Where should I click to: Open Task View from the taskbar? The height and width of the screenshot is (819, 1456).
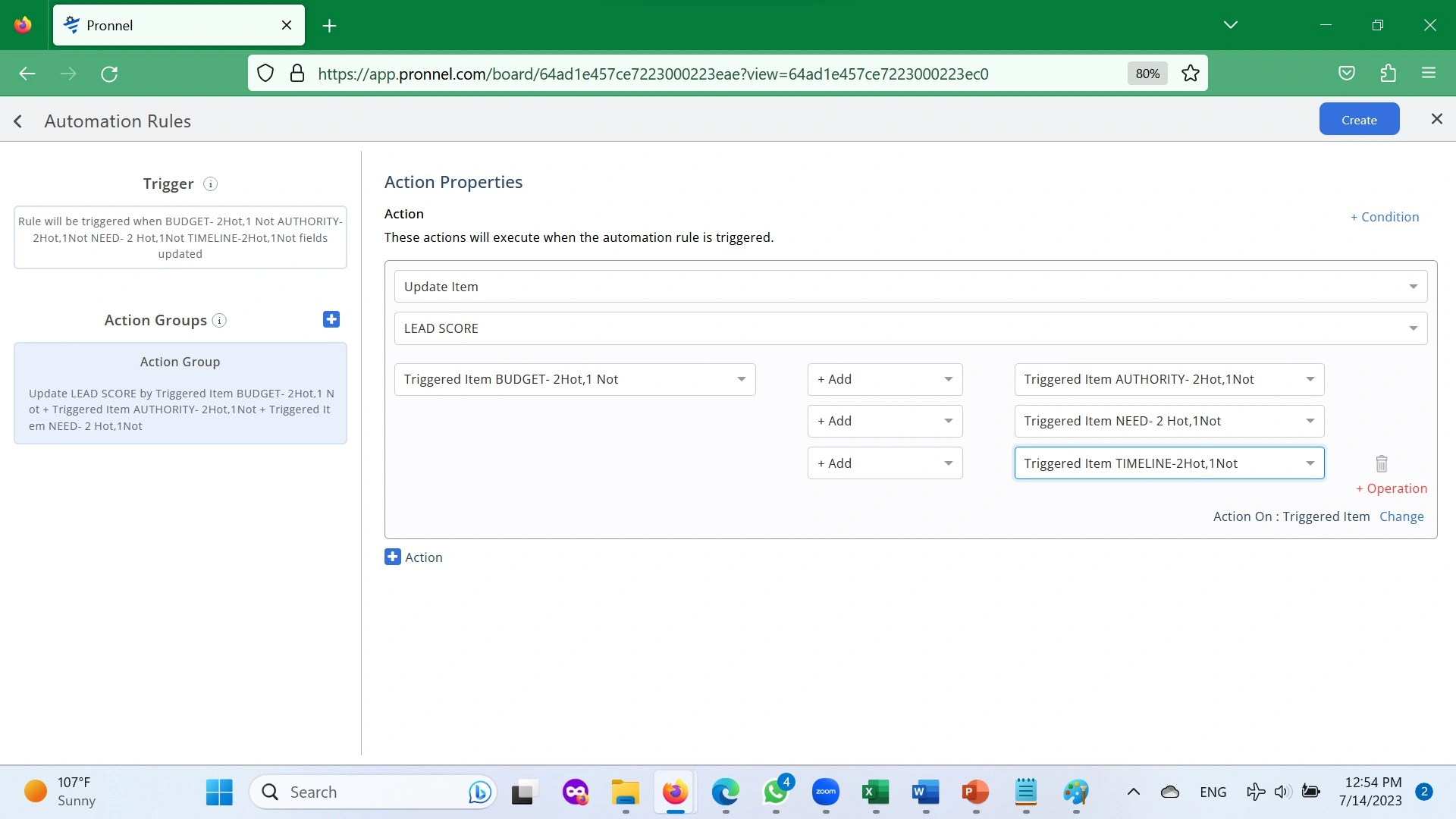[523, 792]
